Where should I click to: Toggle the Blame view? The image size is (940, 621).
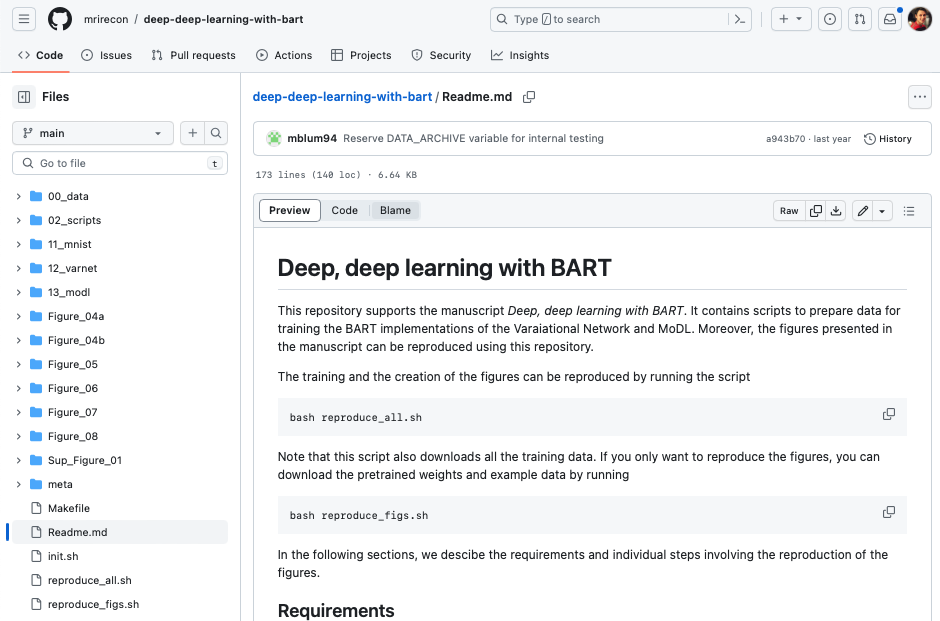pyautogui.click(x=395, y=210)
